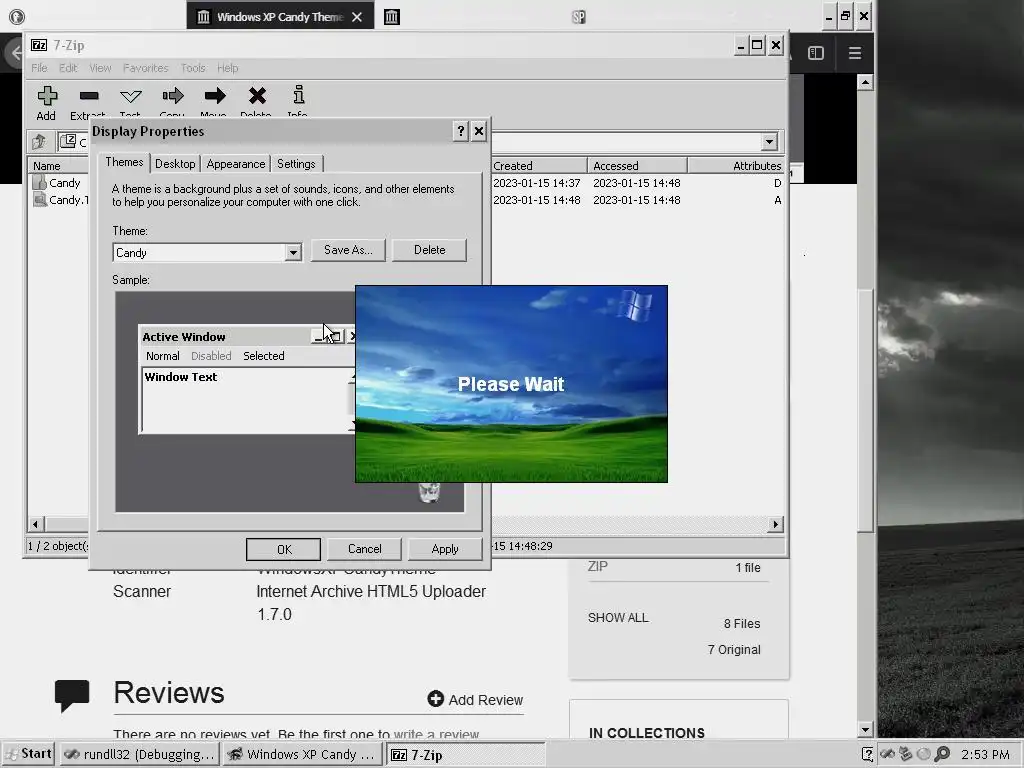Open the 7-Zip Edit menu
This screenshot has width=1024, height=768.
pos(68,68)
